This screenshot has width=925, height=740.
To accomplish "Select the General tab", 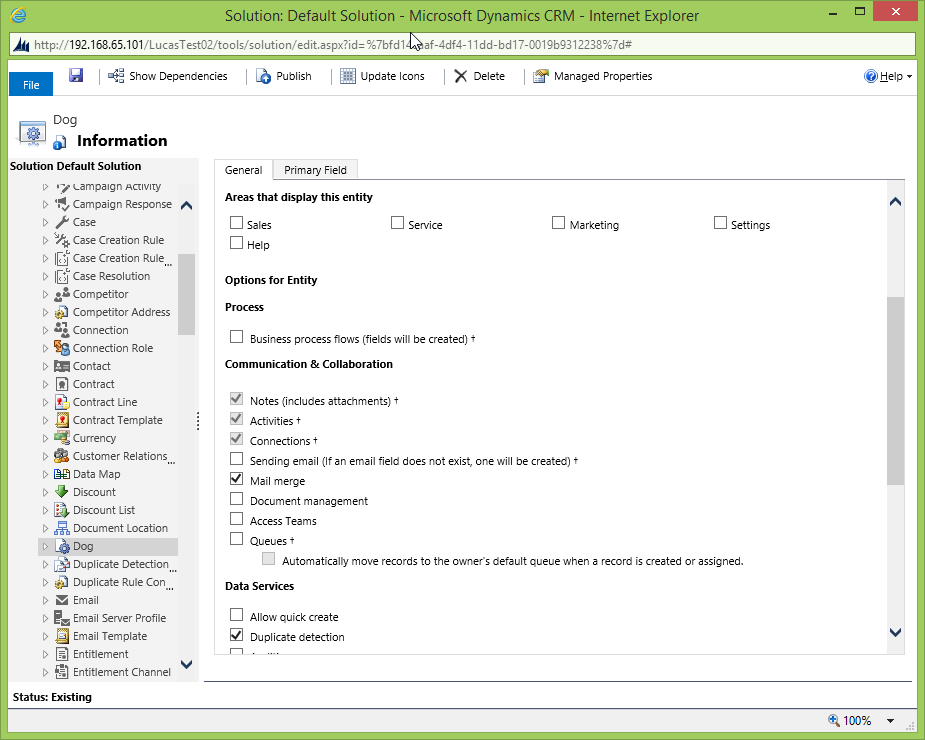I will (243, 170).
